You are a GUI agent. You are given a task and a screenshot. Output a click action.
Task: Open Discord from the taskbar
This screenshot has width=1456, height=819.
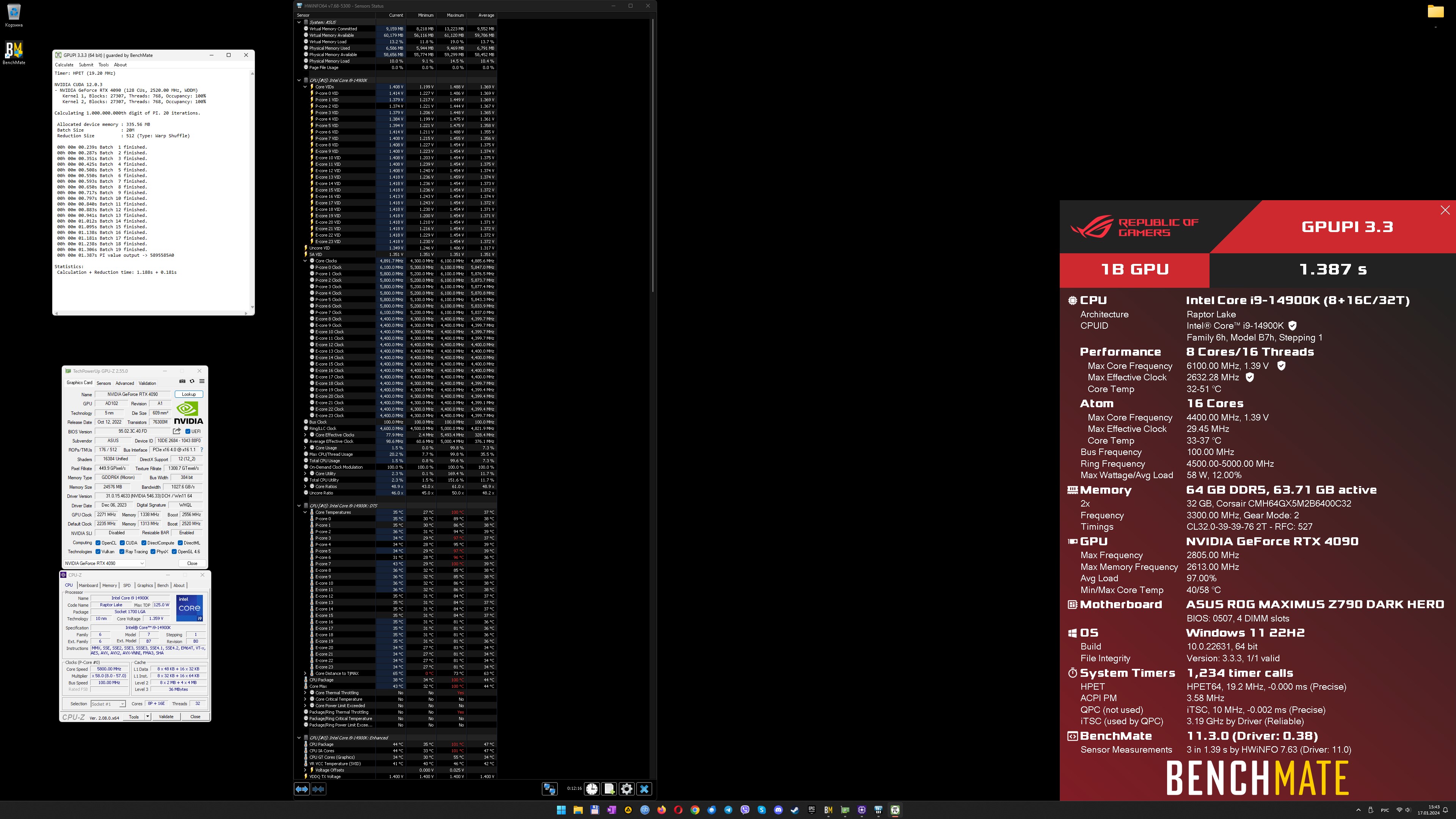click(x=778, y=810)
